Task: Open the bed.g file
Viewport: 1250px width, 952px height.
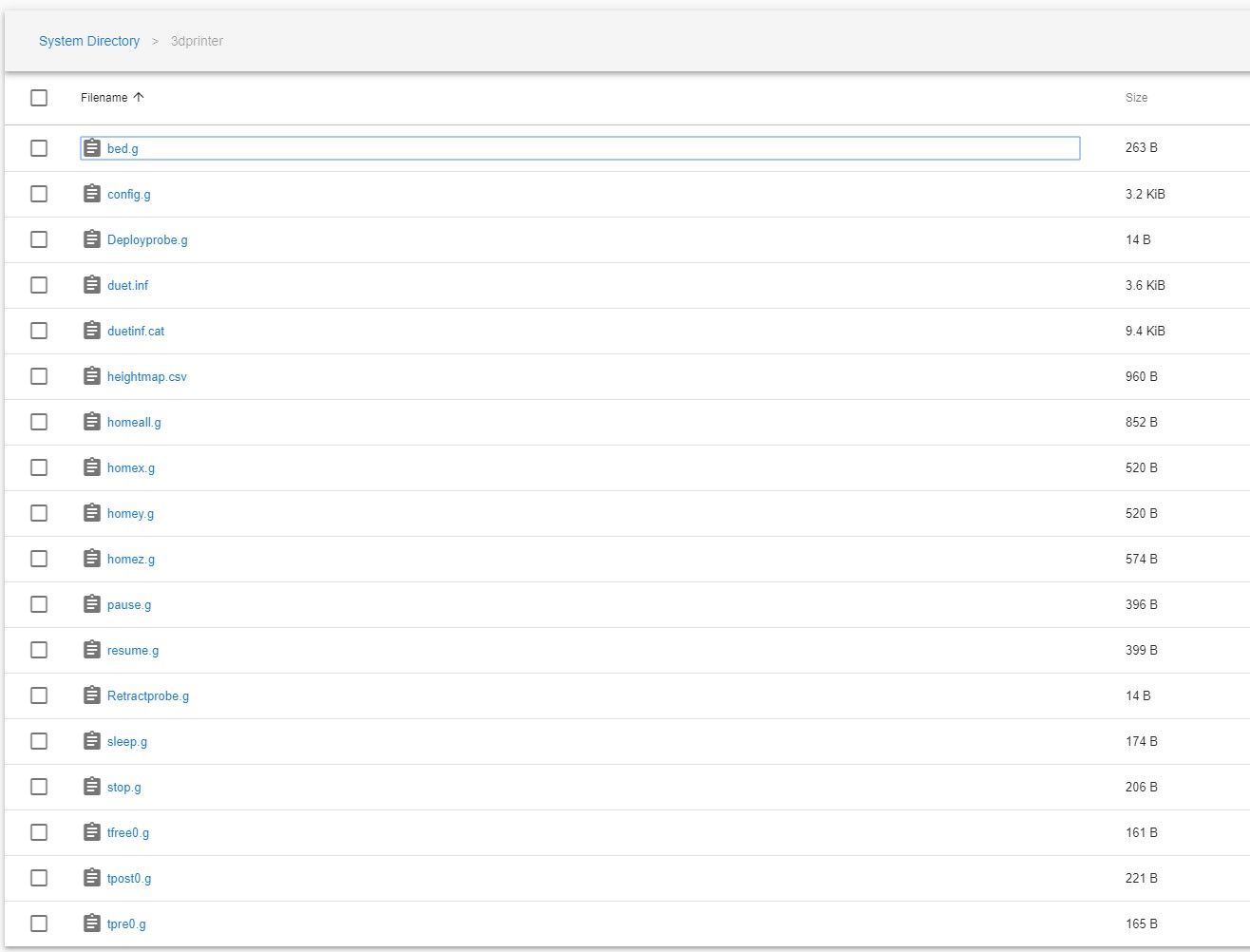Action: (123, 148)
